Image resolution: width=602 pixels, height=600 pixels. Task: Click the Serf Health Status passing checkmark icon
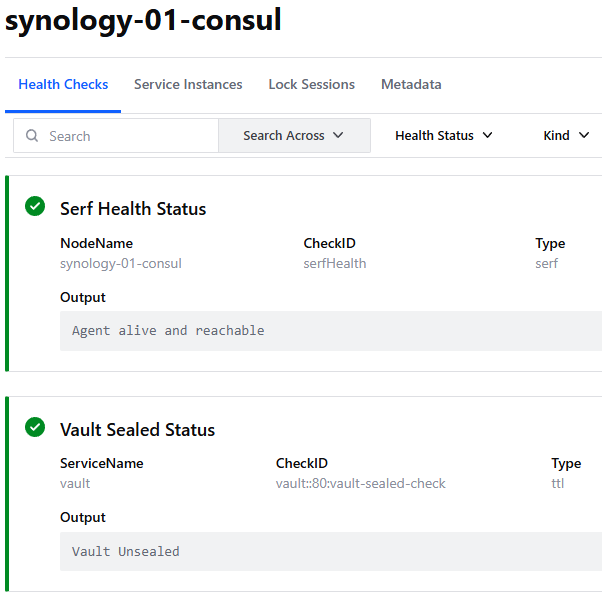(x=35, y=207)
